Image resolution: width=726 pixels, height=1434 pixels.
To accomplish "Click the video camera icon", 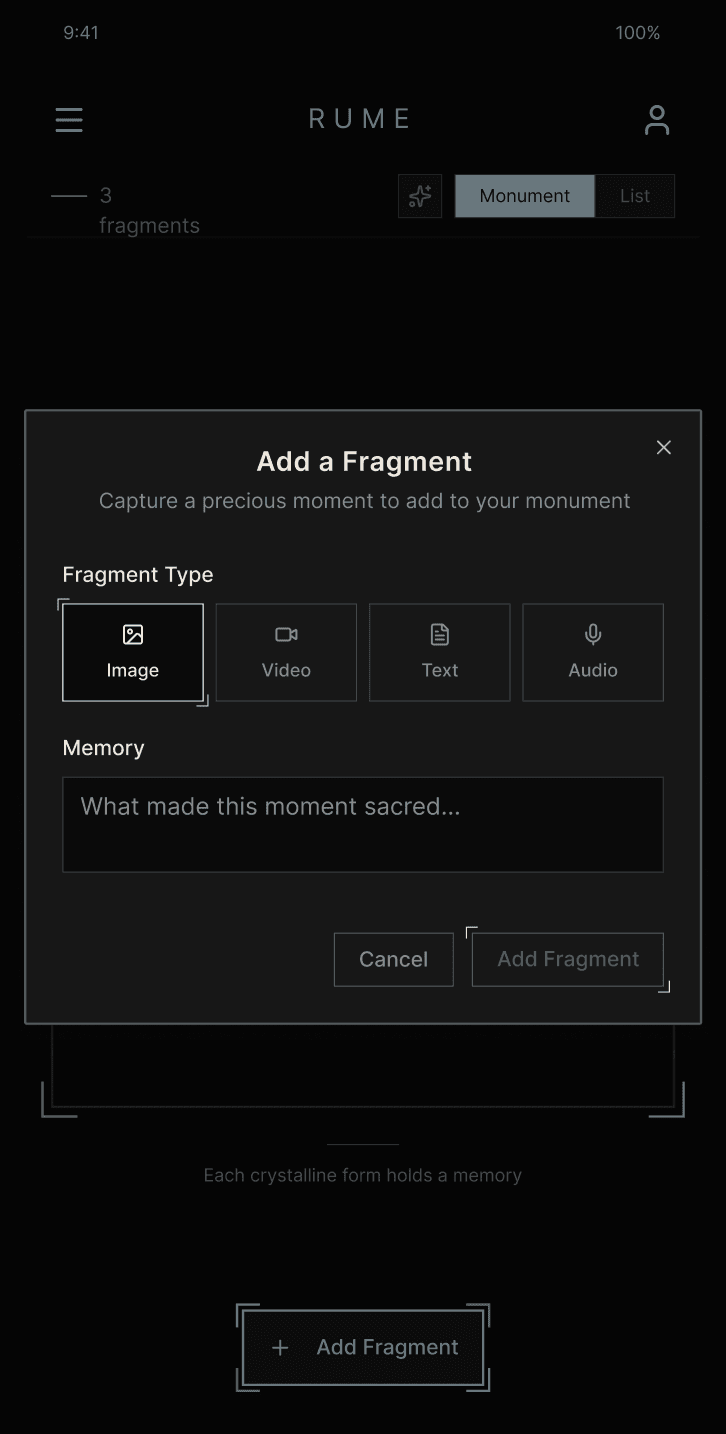I will coord(286,634).
